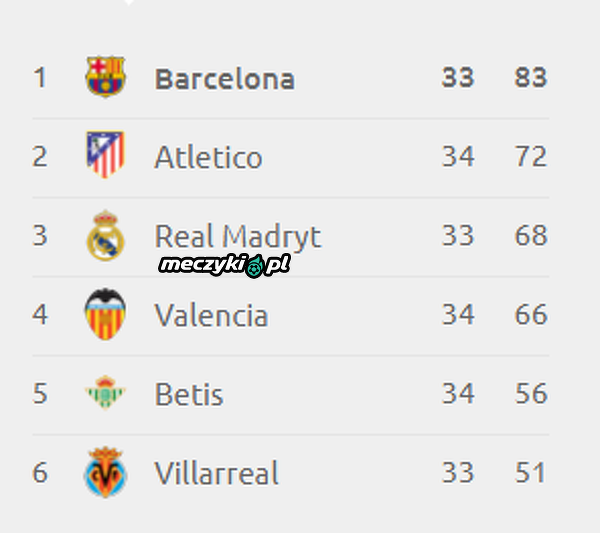
Task: Click the Villarreal yellow crest icon
Action: pyautogui.click(x=105, y=472)
